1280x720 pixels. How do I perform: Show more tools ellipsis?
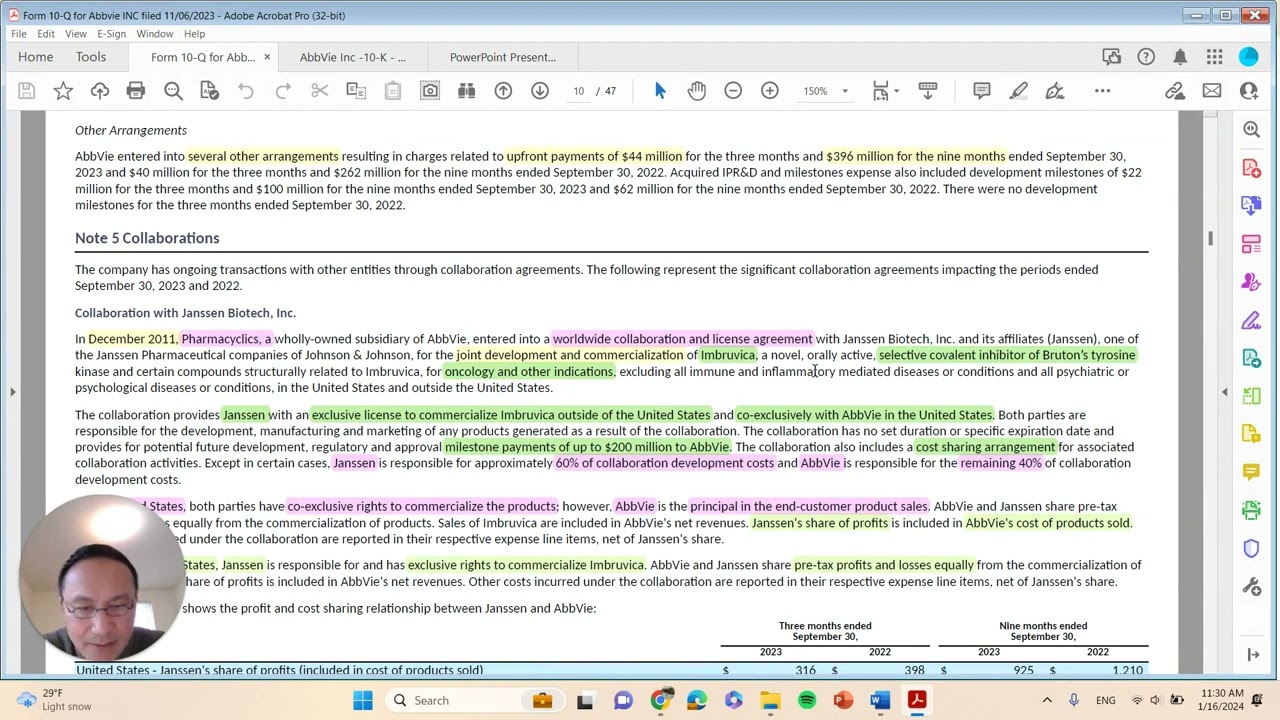tap(1102, 91)
